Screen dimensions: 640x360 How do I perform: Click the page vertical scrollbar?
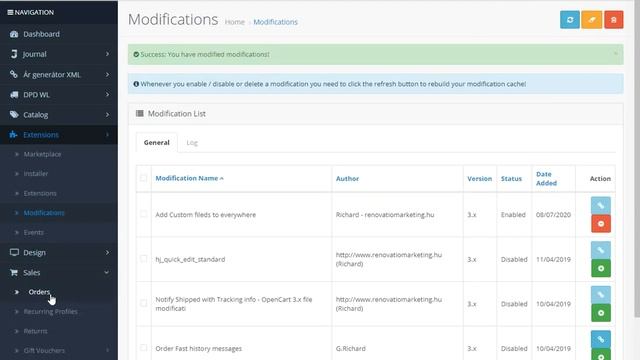[637, 159]
